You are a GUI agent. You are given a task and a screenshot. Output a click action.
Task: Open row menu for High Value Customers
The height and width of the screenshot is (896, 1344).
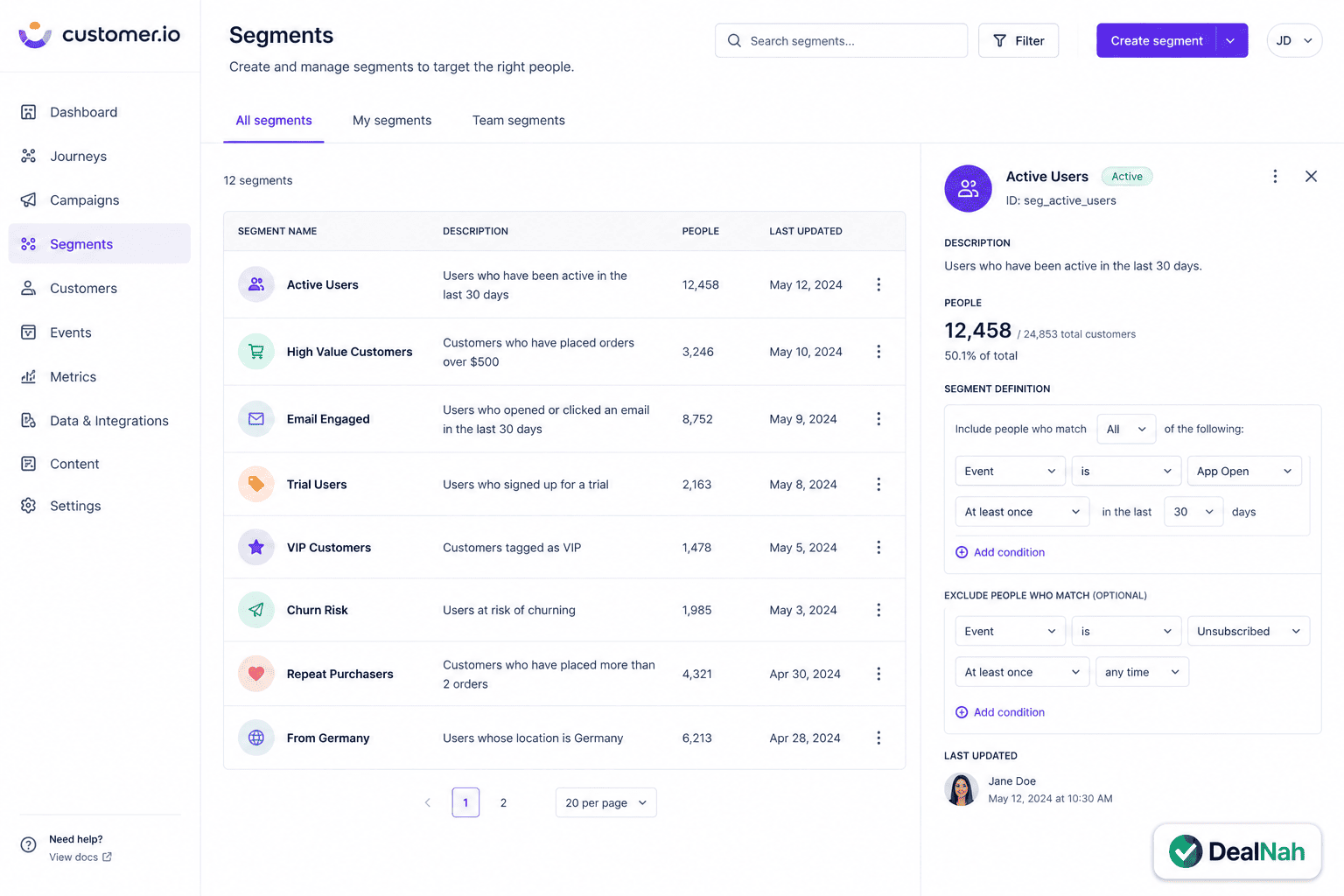click(878, 352)
